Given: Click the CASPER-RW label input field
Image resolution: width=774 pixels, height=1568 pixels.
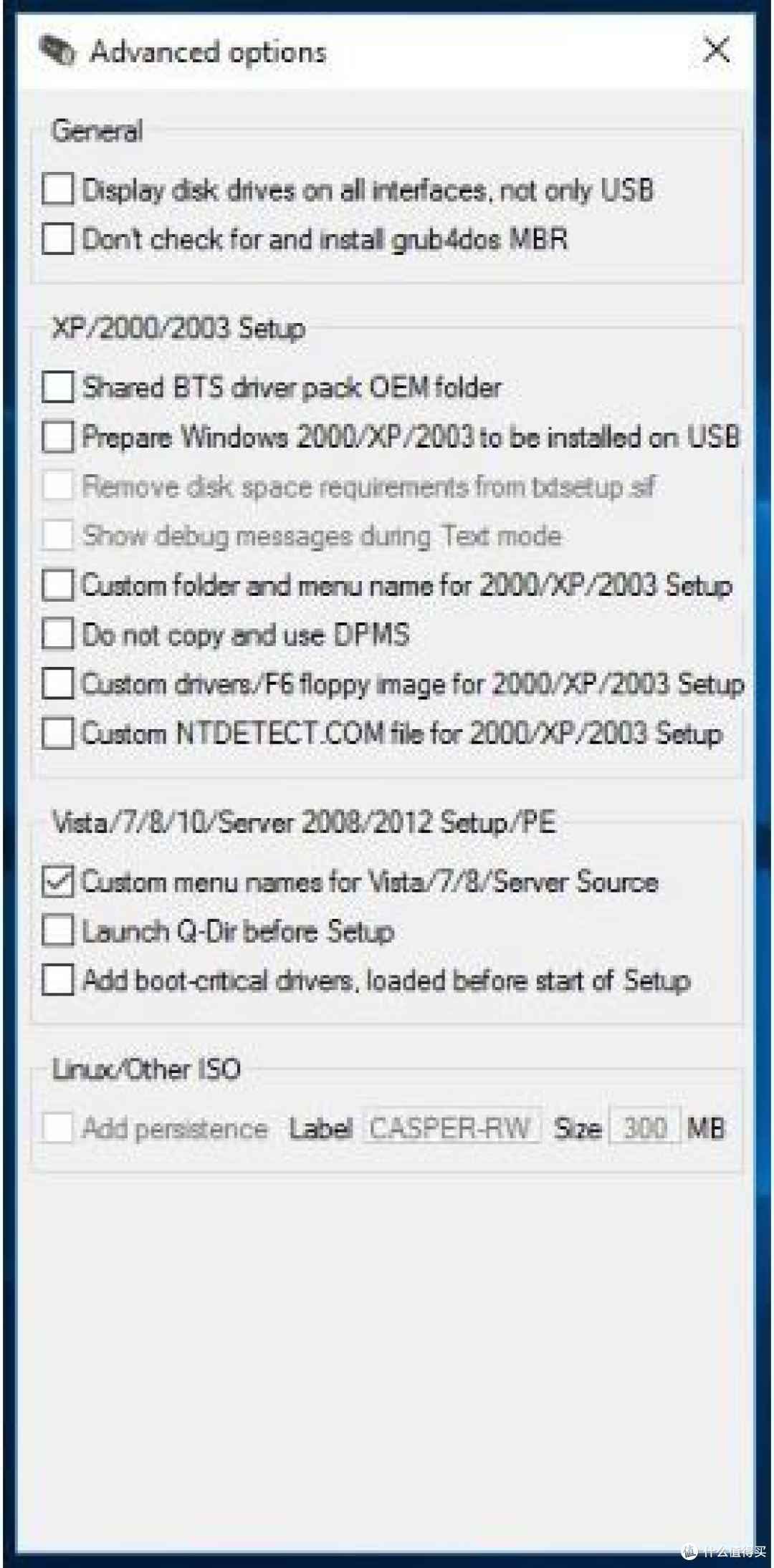Looking at the screenshot, I should [x=451, y=1127].
